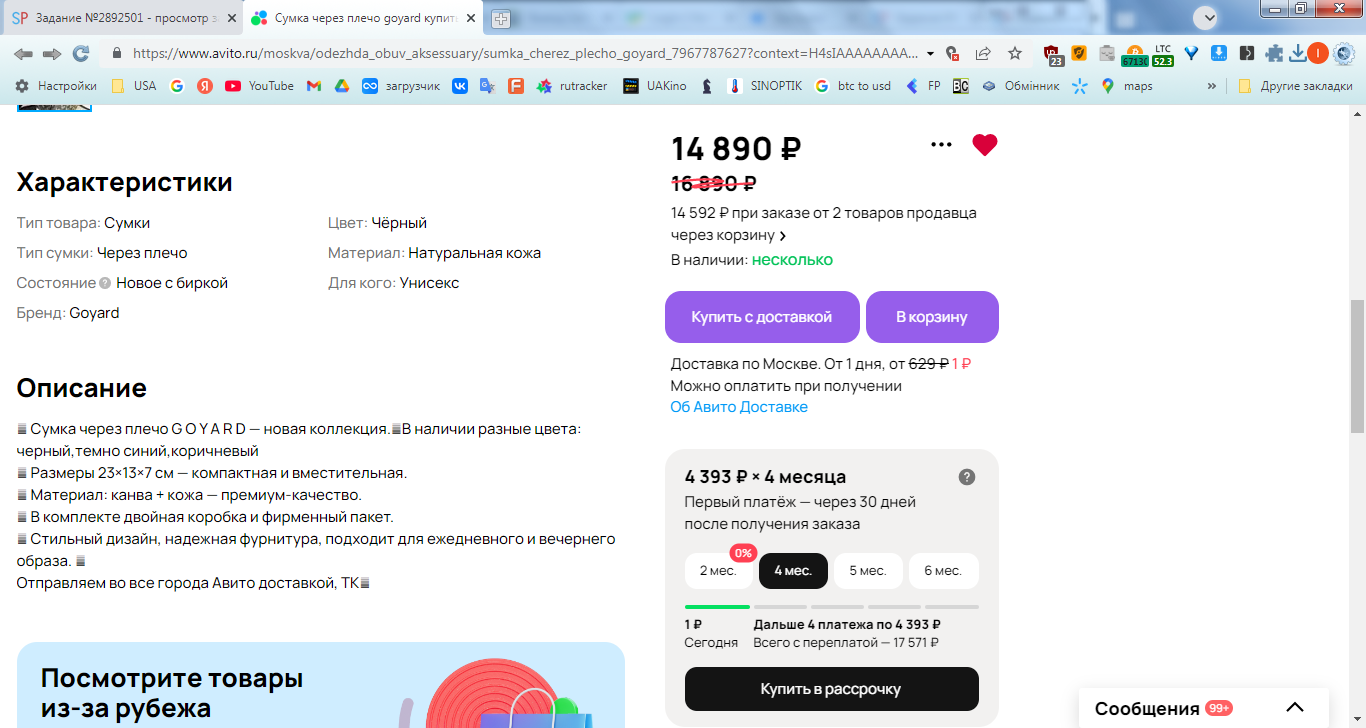1366x728 pixels.
Task: Open the three-dot listing options menu
Action: pyautogui.click(x=941, y=145)
